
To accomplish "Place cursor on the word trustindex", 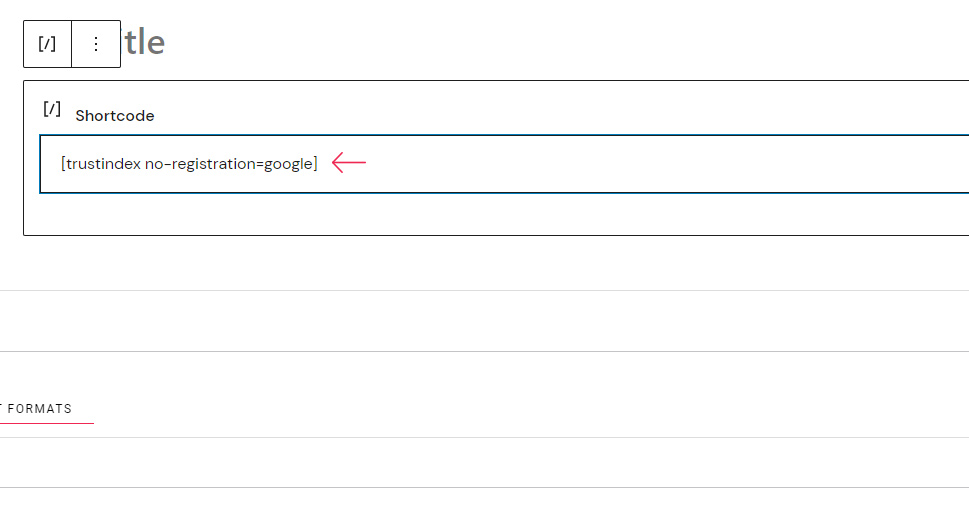I will tap(103, 164).
